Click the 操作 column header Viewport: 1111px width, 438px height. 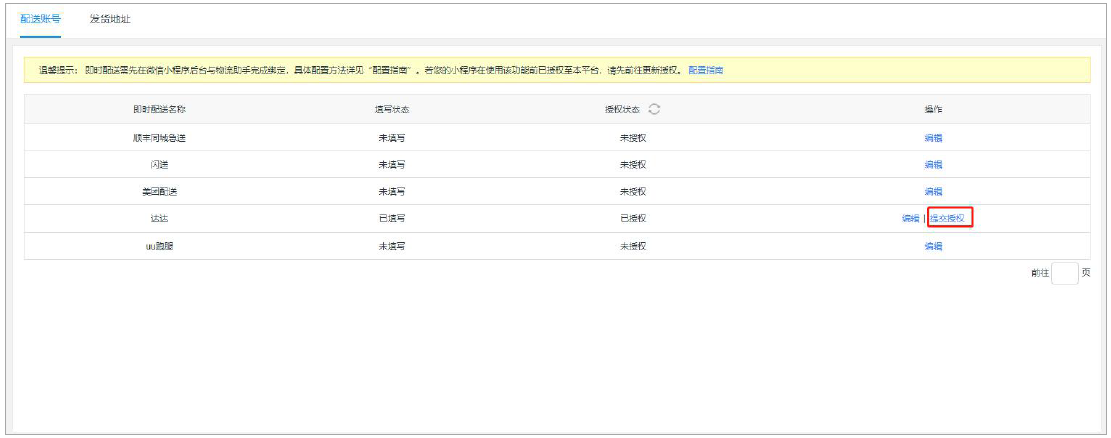point(933,109)
